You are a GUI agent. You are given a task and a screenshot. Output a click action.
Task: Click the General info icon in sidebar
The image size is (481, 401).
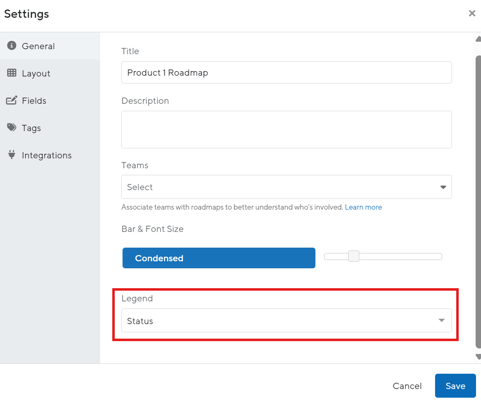click(x=12, y=45)
